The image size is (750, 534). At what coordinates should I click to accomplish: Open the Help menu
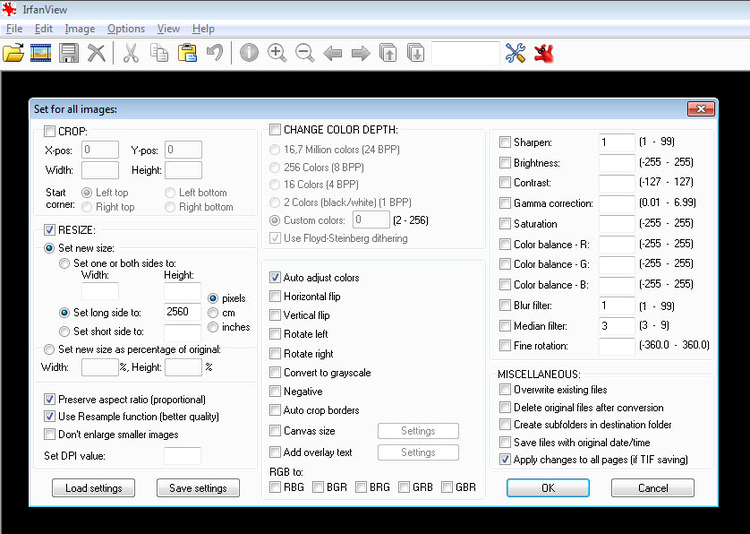(203, 29)
